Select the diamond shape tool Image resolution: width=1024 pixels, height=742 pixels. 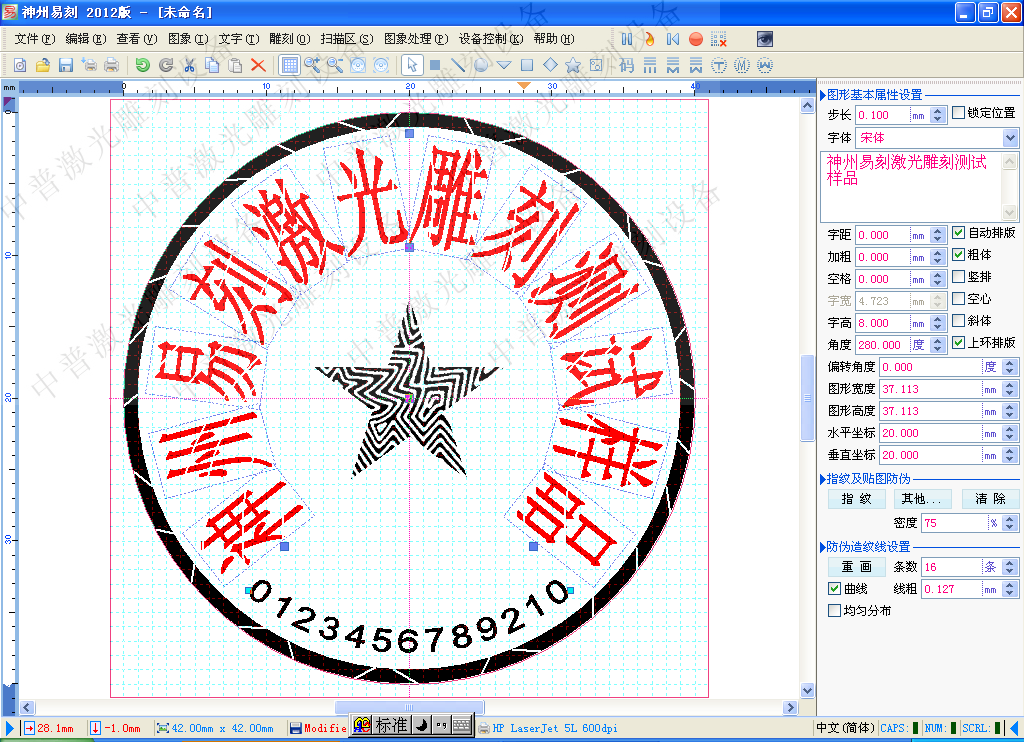551,65
